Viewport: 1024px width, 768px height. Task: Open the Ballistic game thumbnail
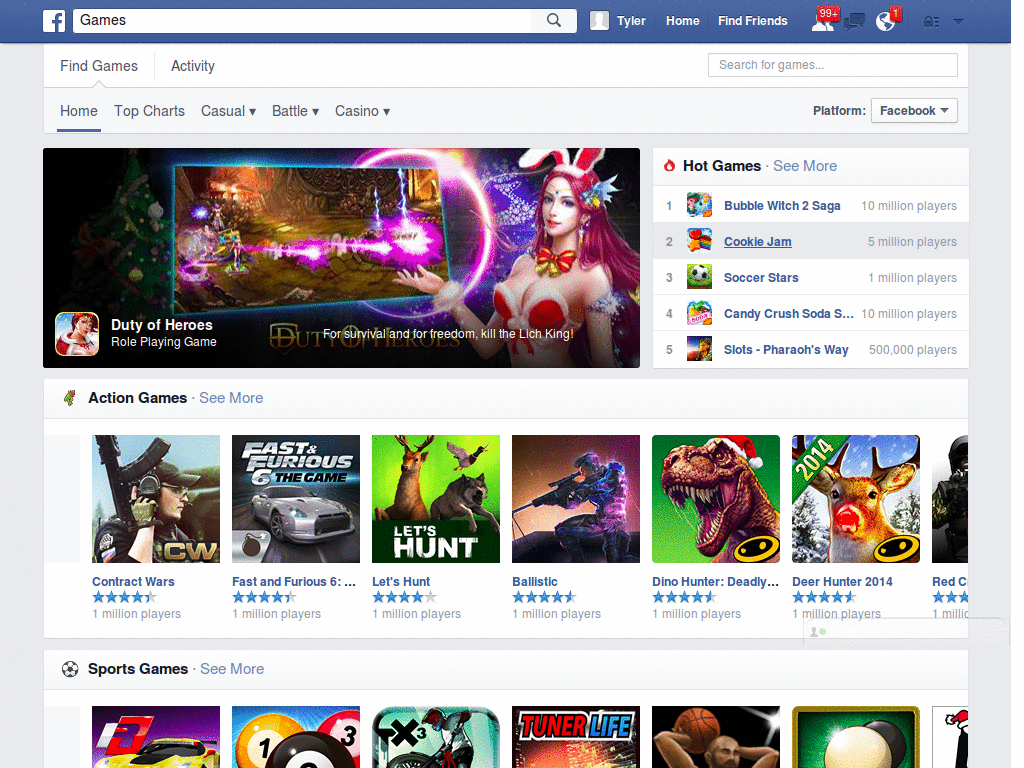pyautogui.click(x=576, y=499)
